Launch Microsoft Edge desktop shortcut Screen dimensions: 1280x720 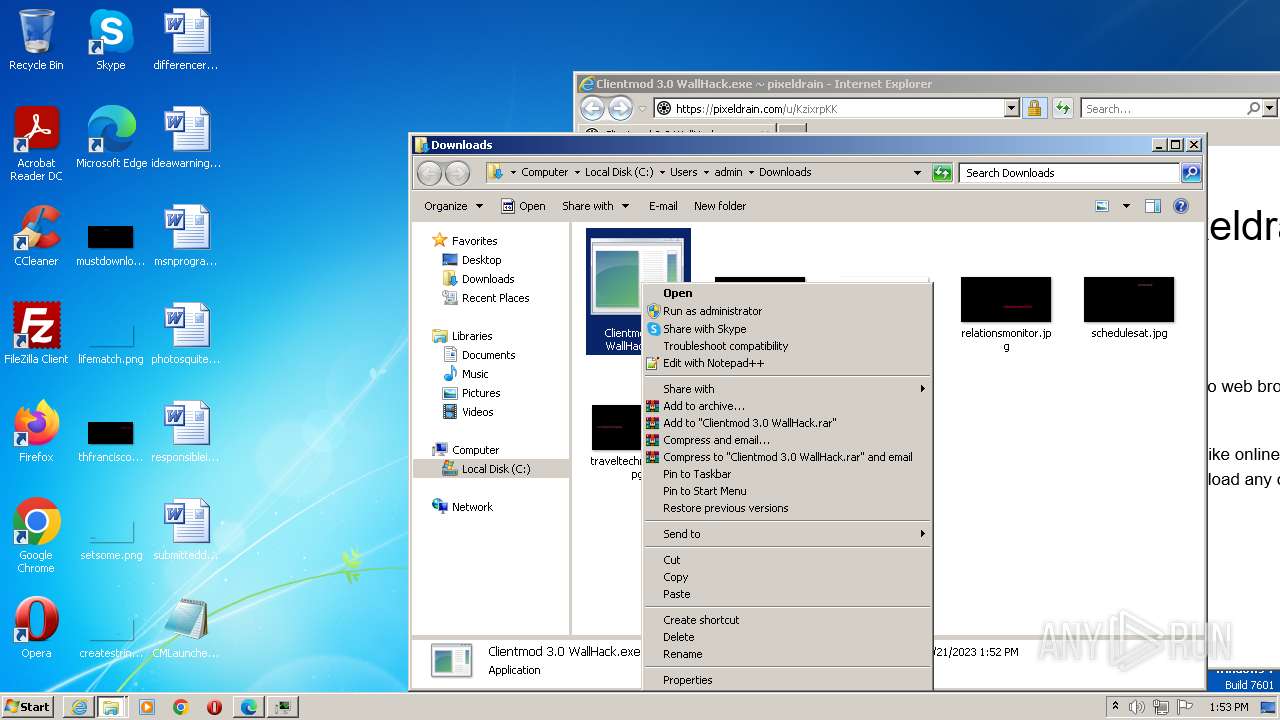(x=111, y=137)
